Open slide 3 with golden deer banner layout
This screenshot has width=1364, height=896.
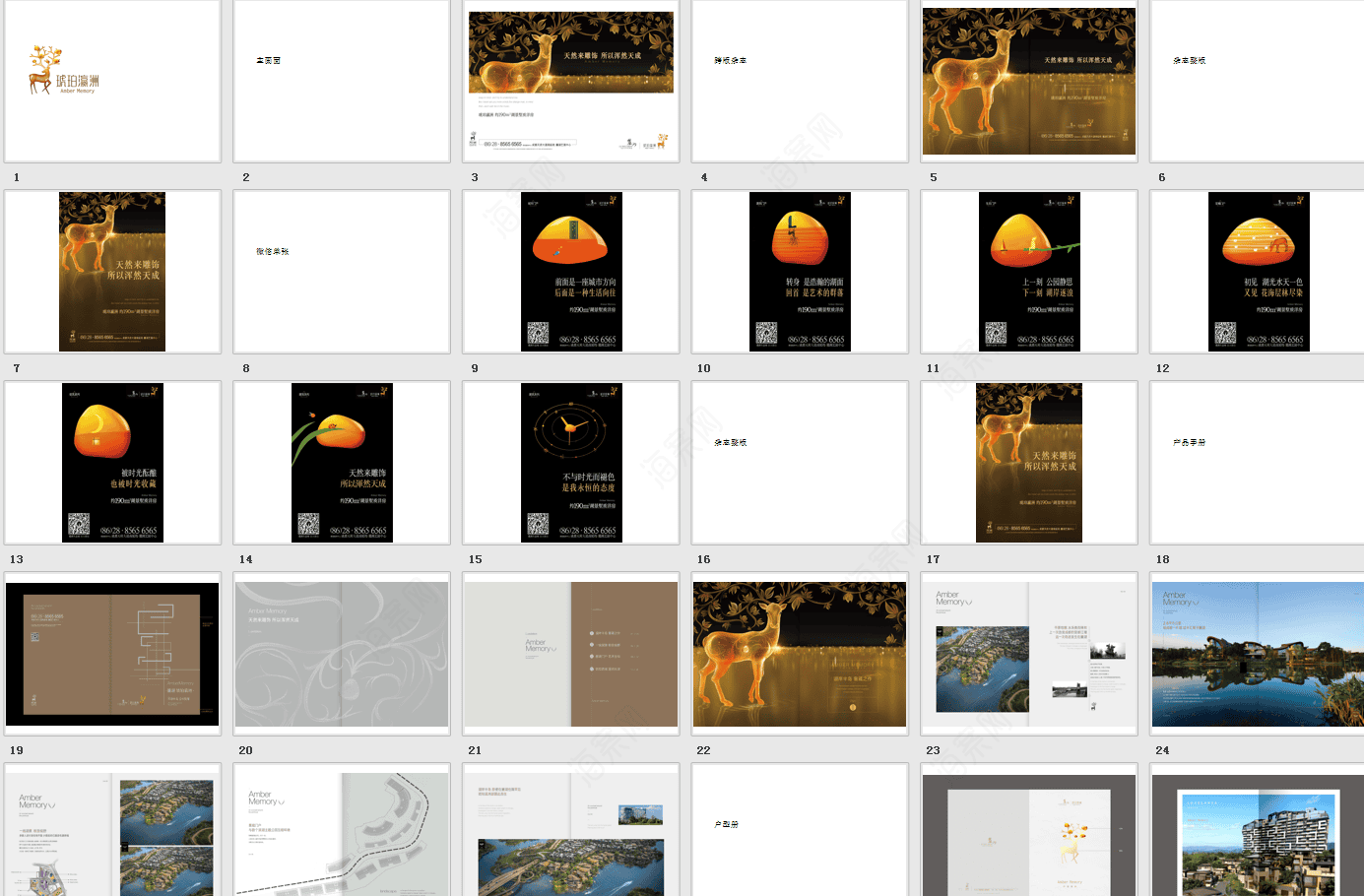[571, 81]
